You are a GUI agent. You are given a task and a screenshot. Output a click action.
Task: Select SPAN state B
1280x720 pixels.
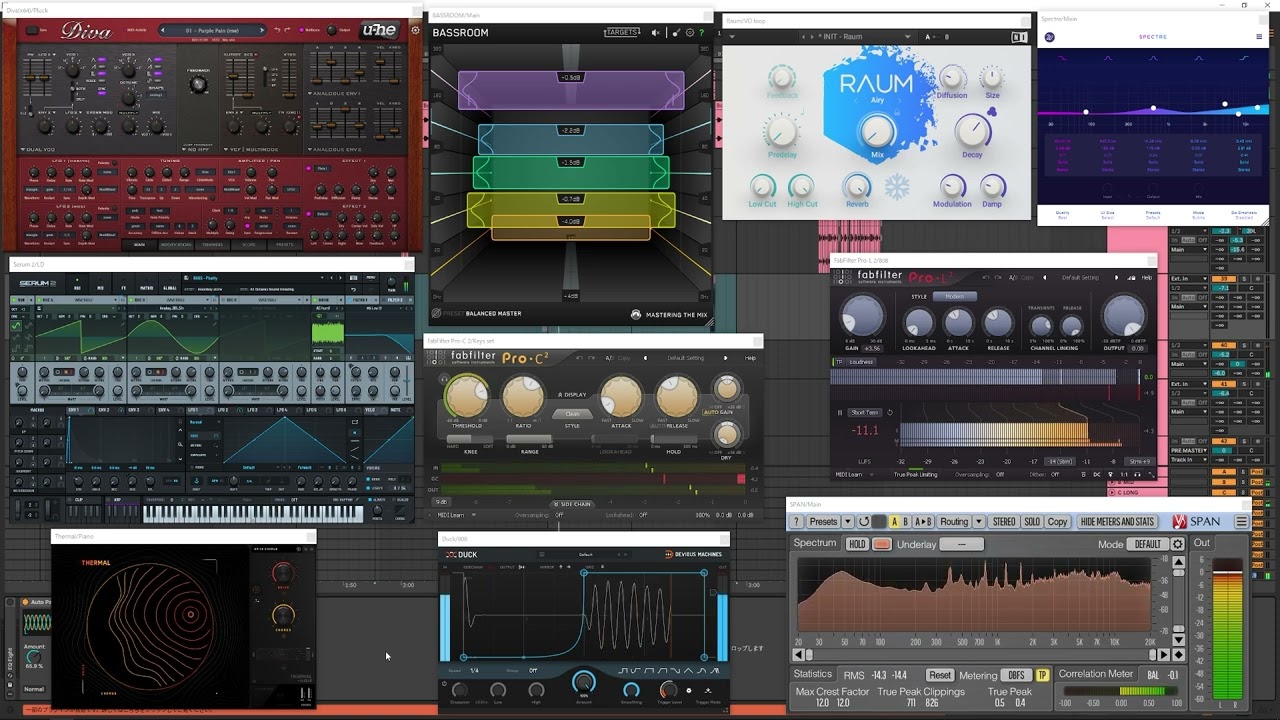pos(906,522)
